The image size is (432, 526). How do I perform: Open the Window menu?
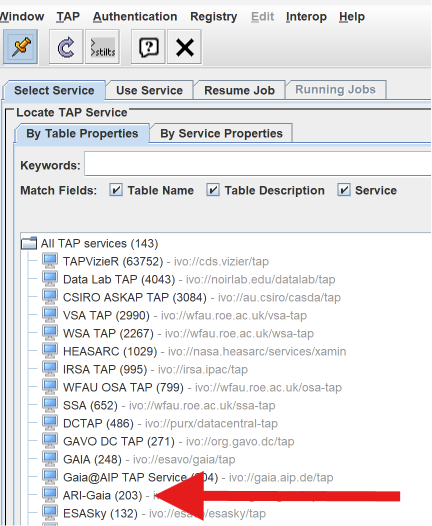21,16
